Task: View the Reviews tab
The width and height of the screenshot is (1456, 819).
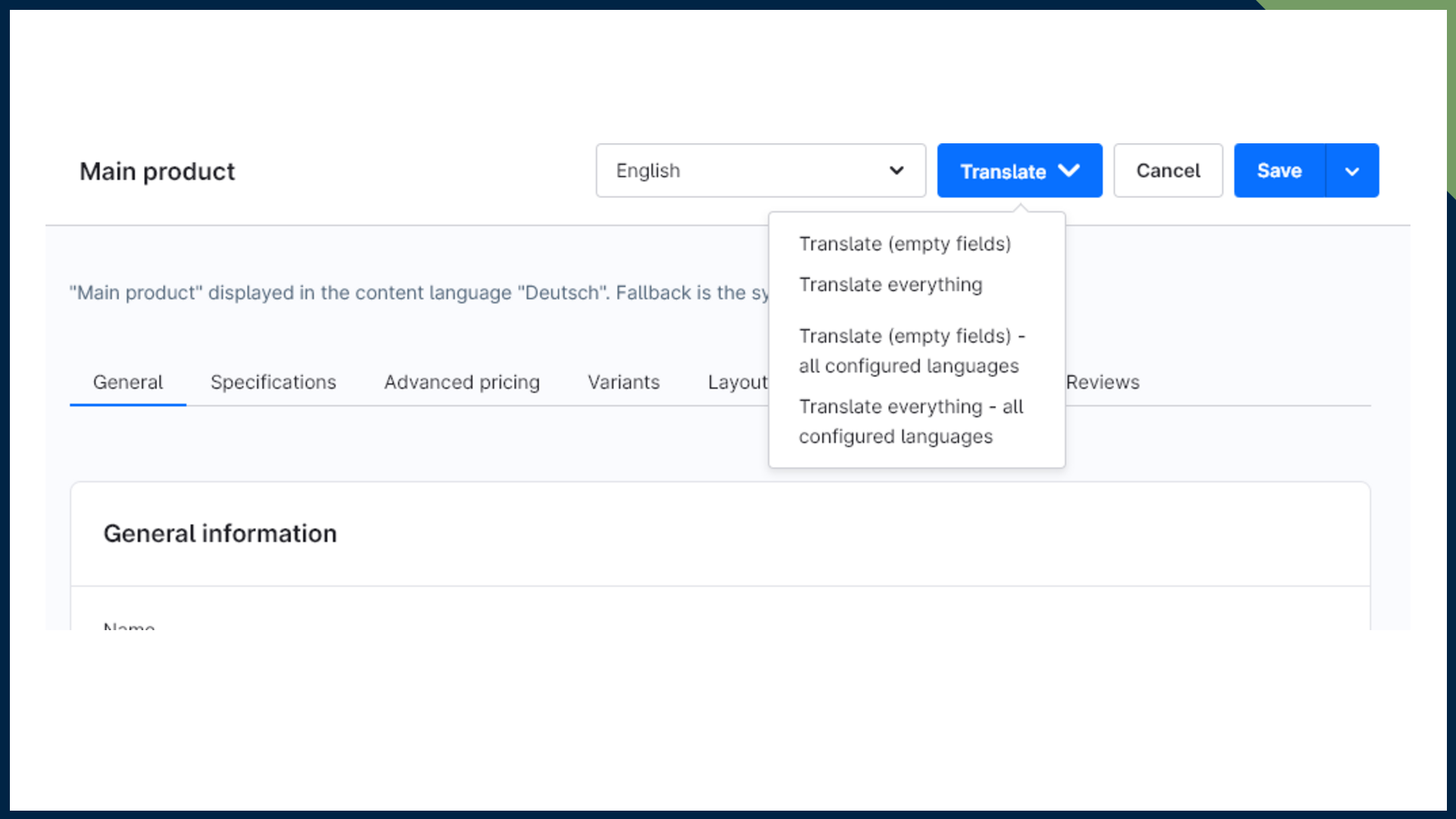Action: [x=1103, y=382]
